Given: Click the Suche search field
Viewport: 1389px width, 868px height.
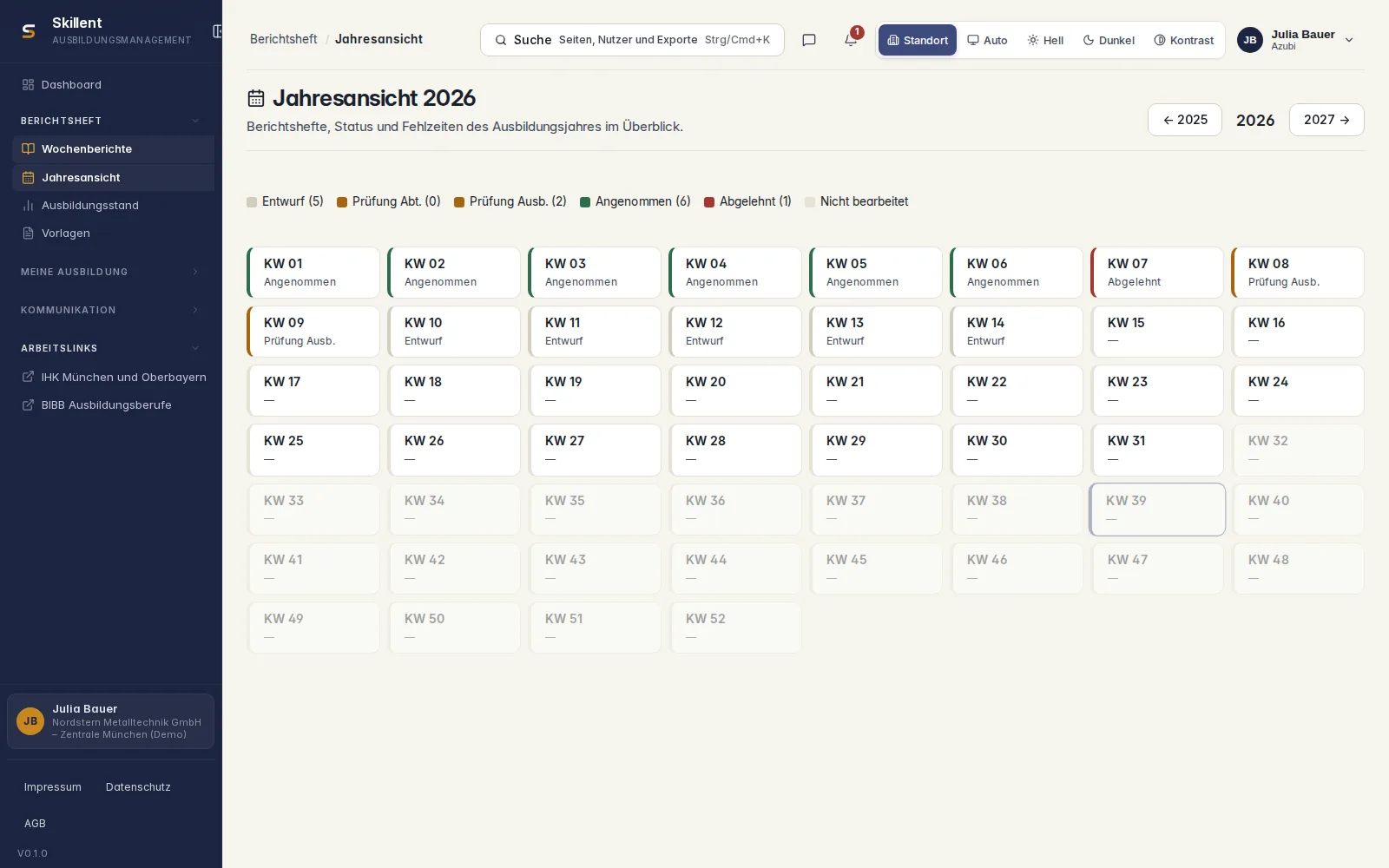Looking at the screenshot, I should click(x=632, y=40).
